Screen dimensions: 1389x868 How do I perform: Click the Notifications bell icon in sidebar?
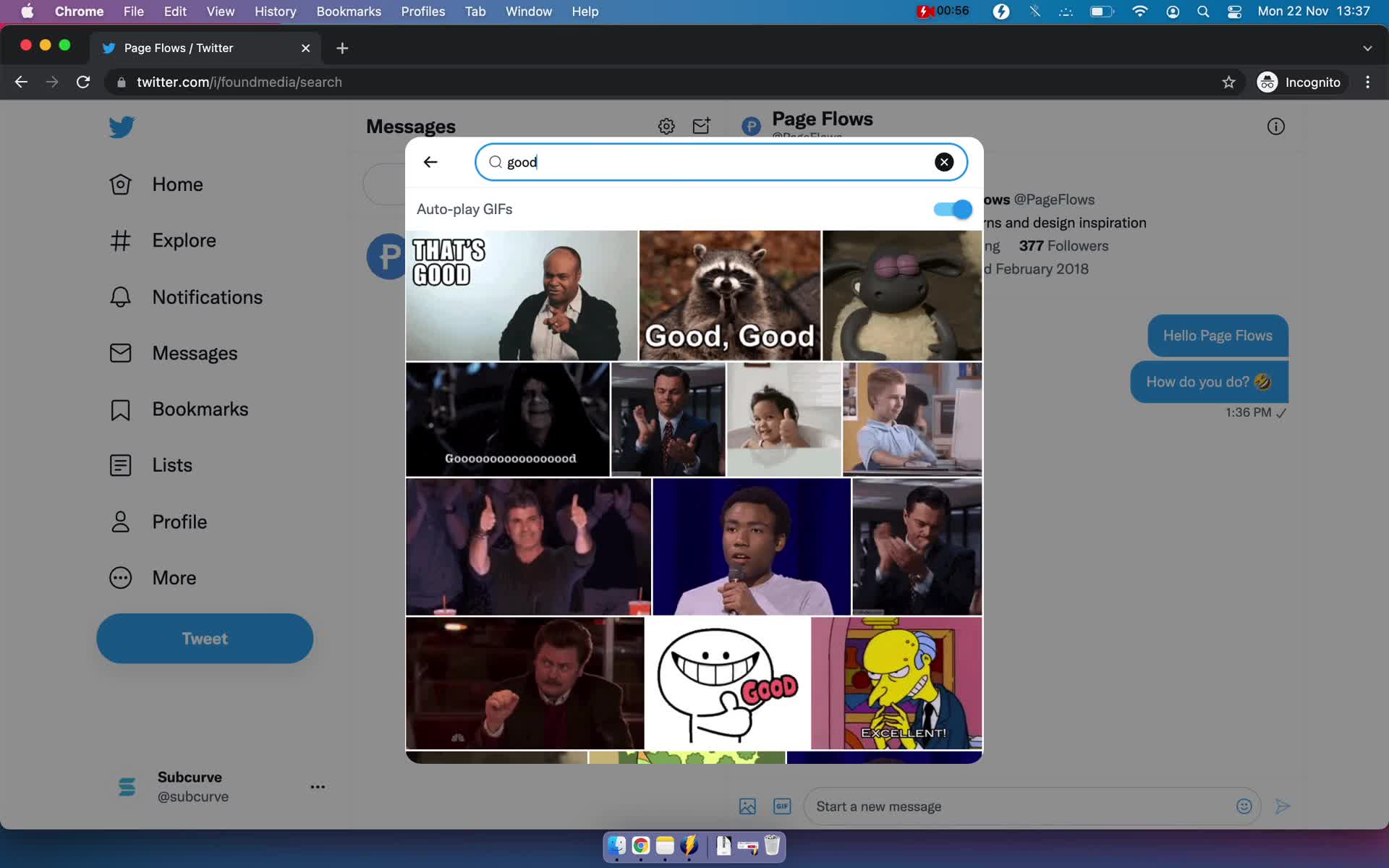121,296
